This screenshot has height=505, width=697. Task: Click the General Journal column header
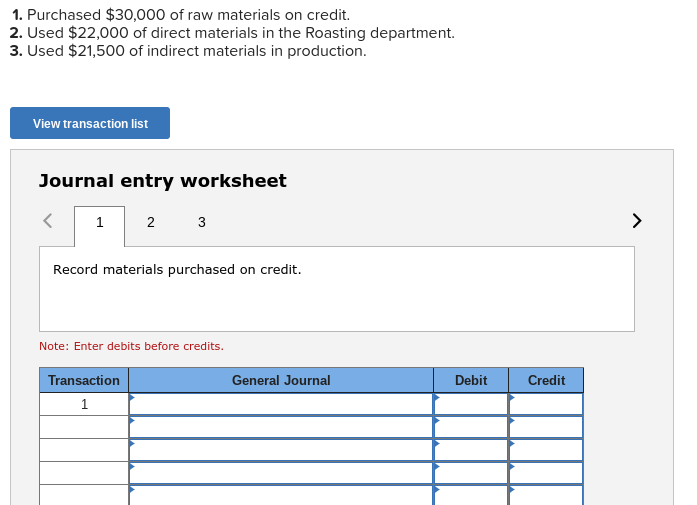click(281, 380)
